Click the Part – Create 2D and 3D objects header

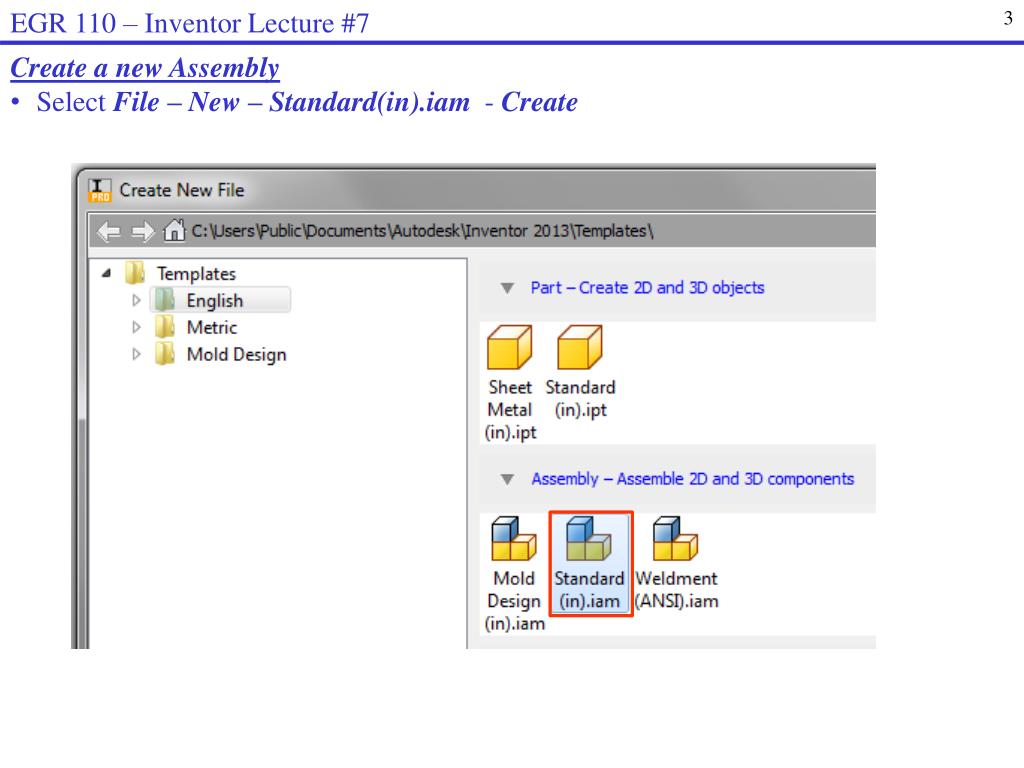point(647,288)
